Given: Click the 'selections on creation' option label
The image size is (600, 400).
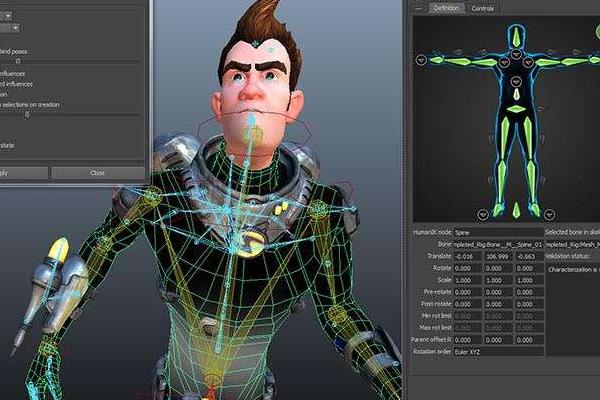Looking at the screenshot, I should tap(31, 104).
